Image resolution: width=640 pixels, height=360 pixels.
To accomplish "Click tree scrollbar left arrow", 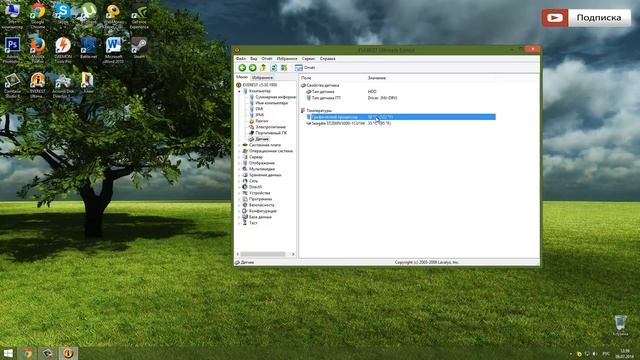I will (x=238, y=254).
